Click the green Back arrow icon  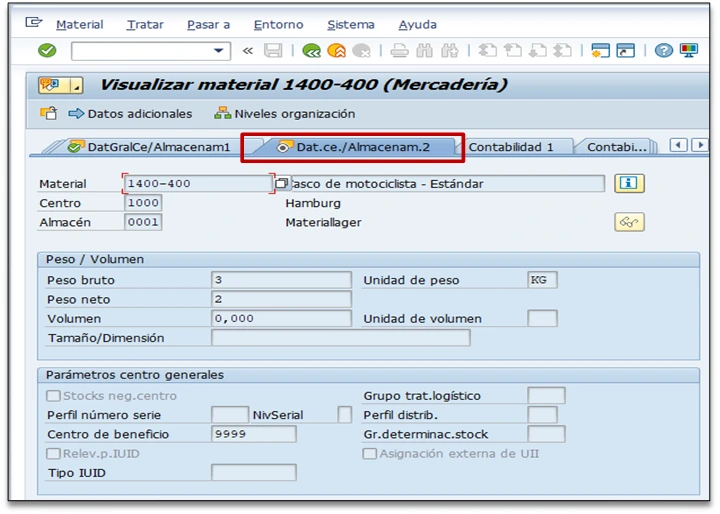click(311, 50)
